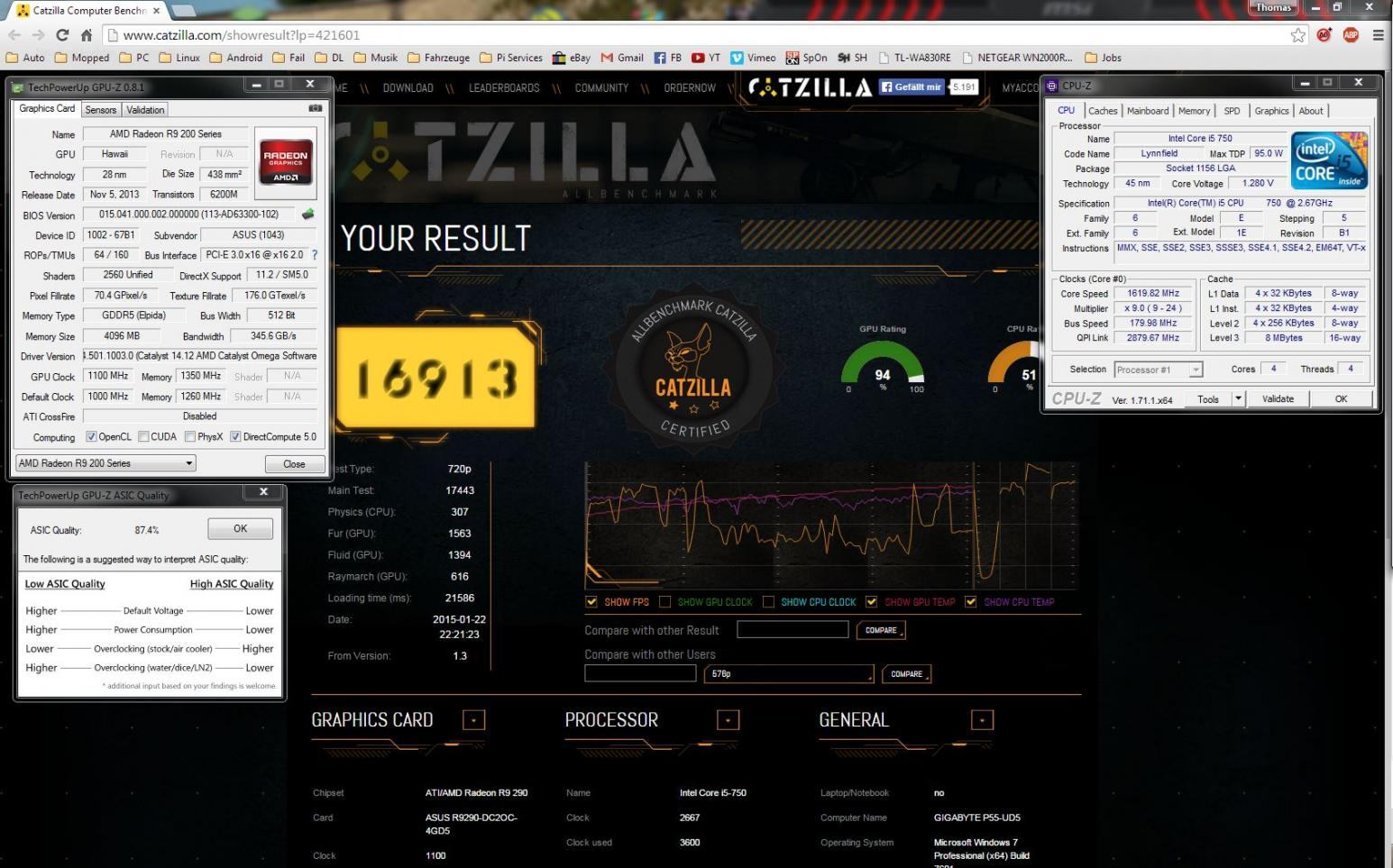This screenshot has height=868, width=1393.
Task: Open the SH bookmark
Action: [x=852, y=58]
